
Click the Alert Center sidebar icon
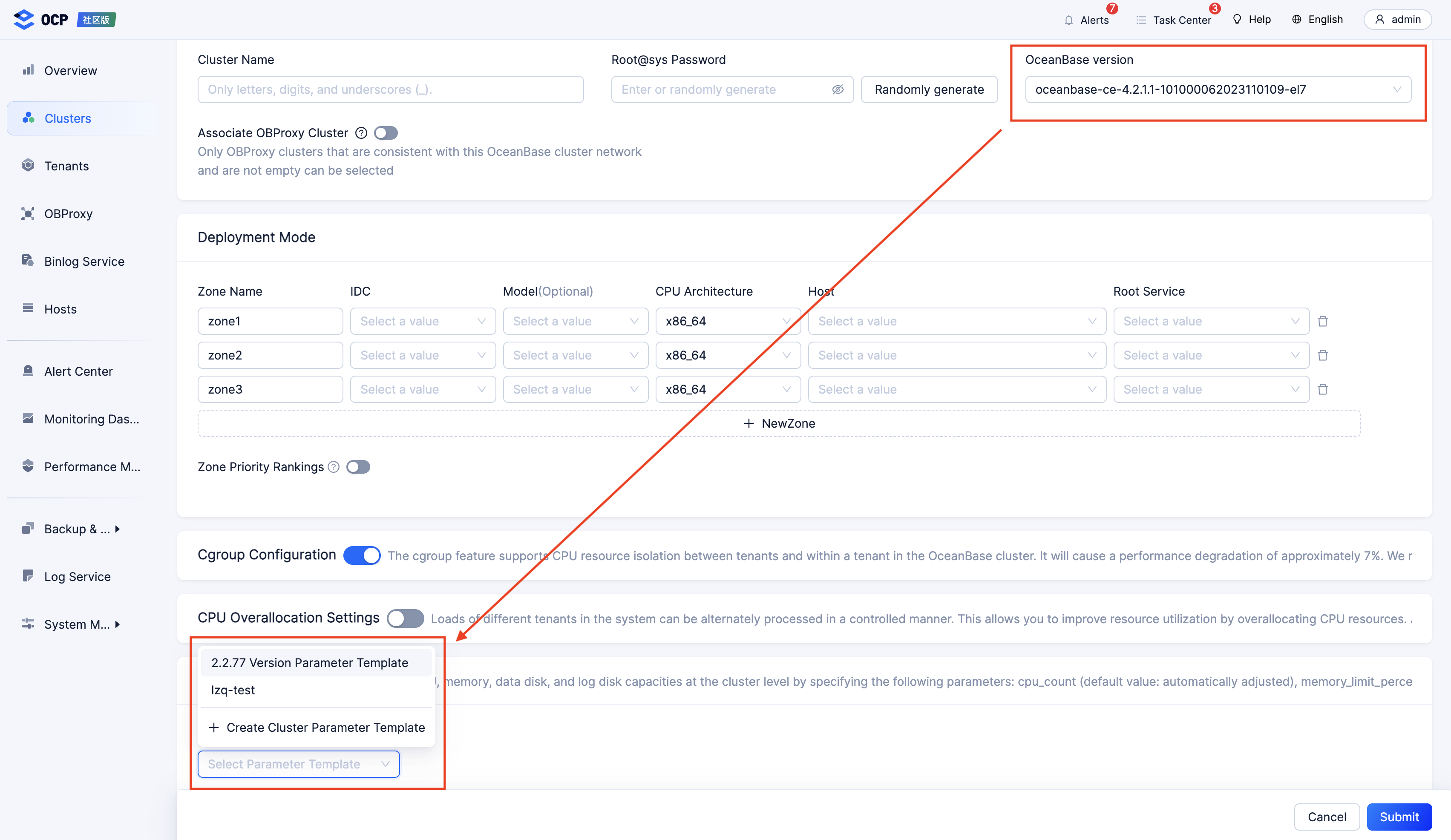(28, 371)
